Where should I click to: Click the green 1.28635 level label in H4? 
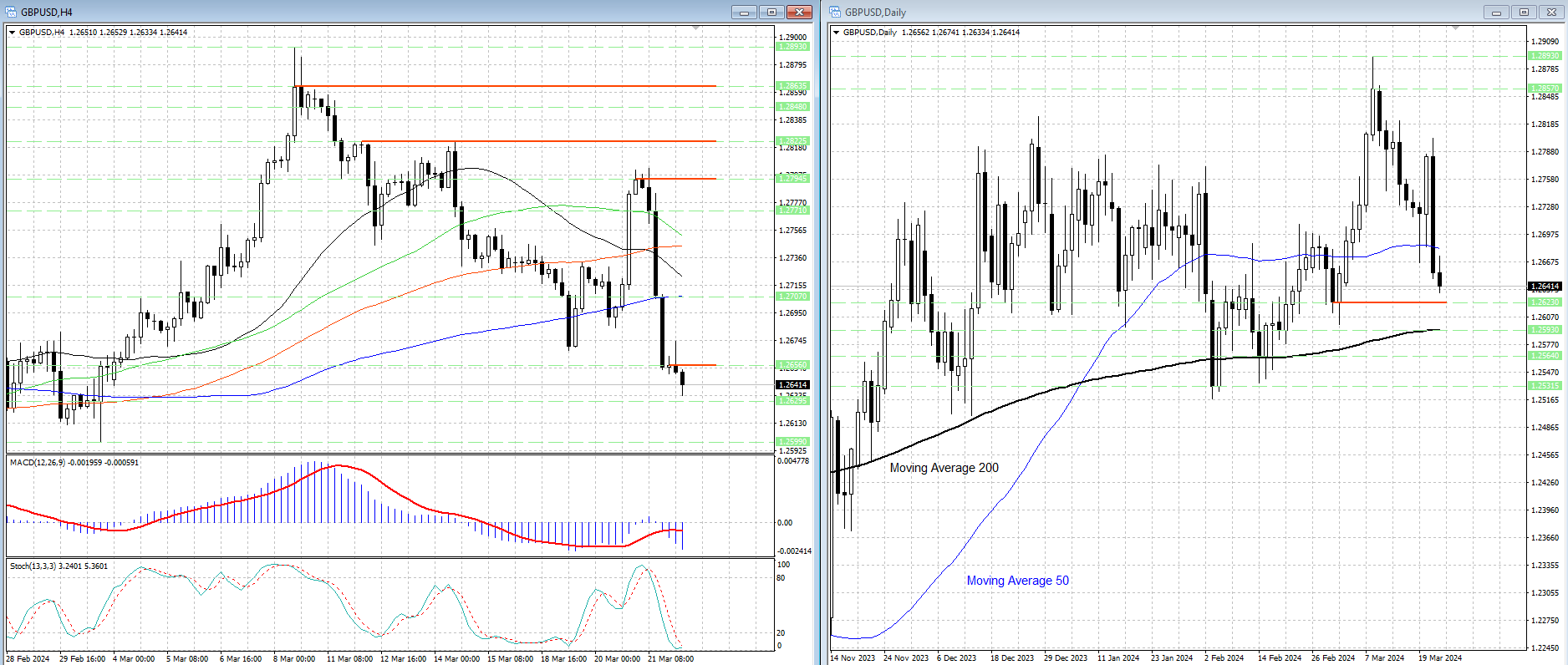(x=792, y=86)
